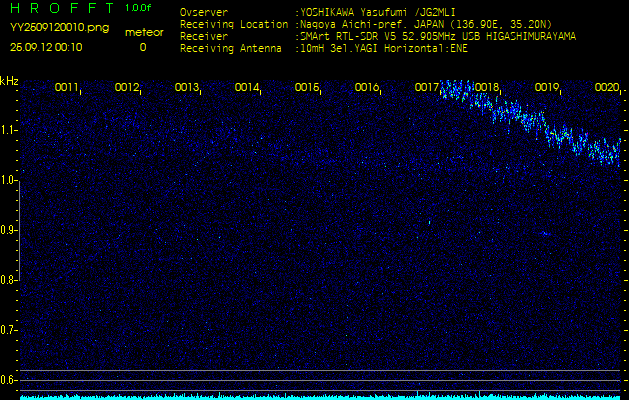Click the meteor label

142,32
